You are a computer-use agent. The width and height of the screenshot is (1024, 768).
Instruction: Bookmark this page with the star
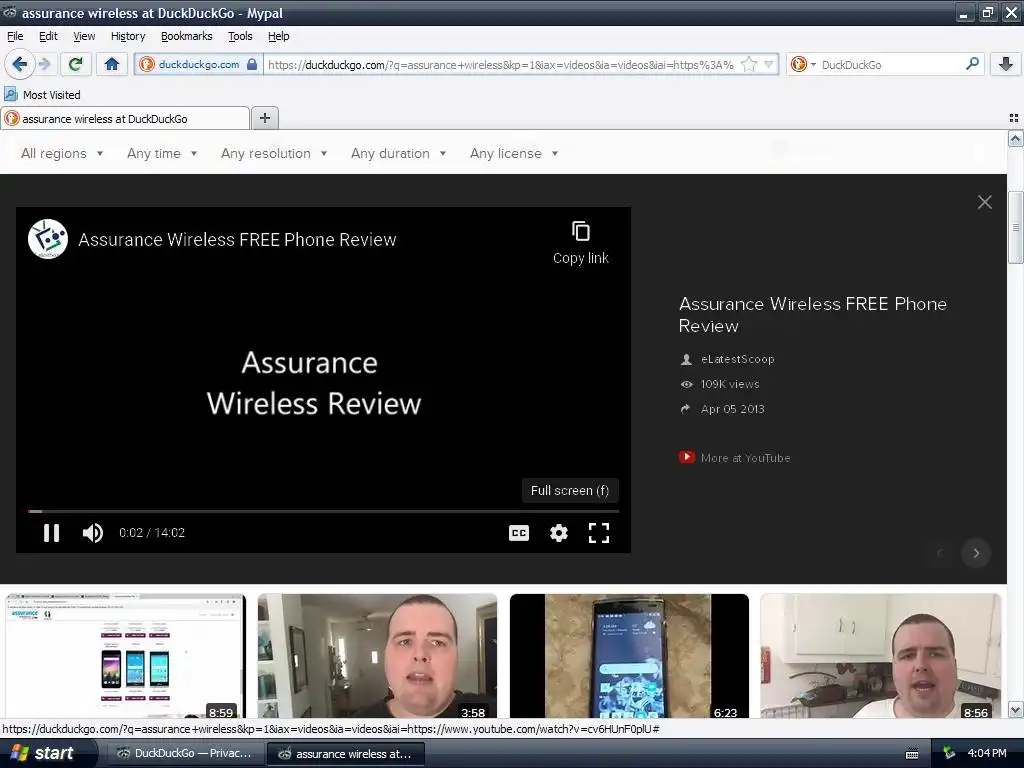(749, 64)
